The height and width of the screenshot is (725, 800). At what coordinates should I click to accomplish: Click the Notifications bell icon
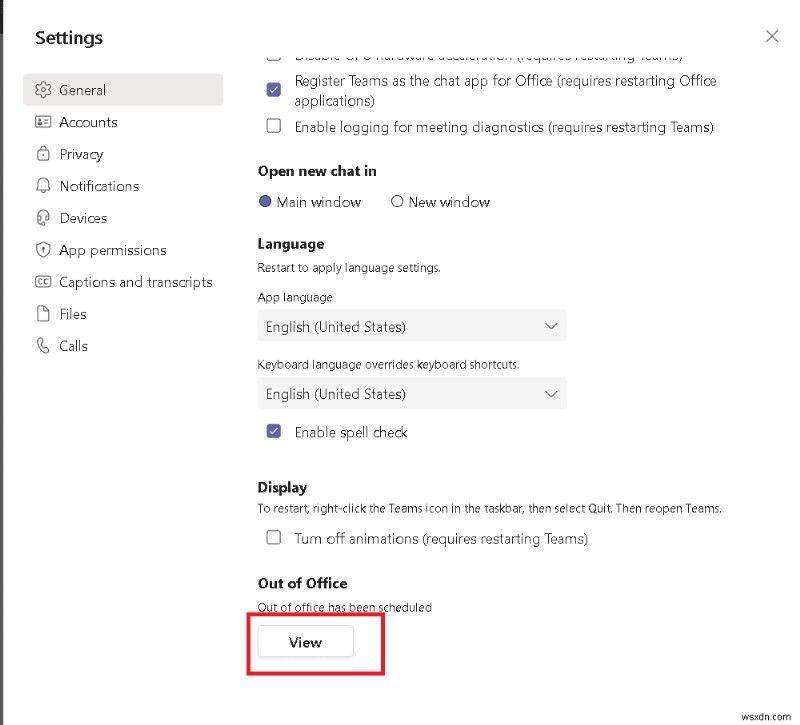click(43, 186)
